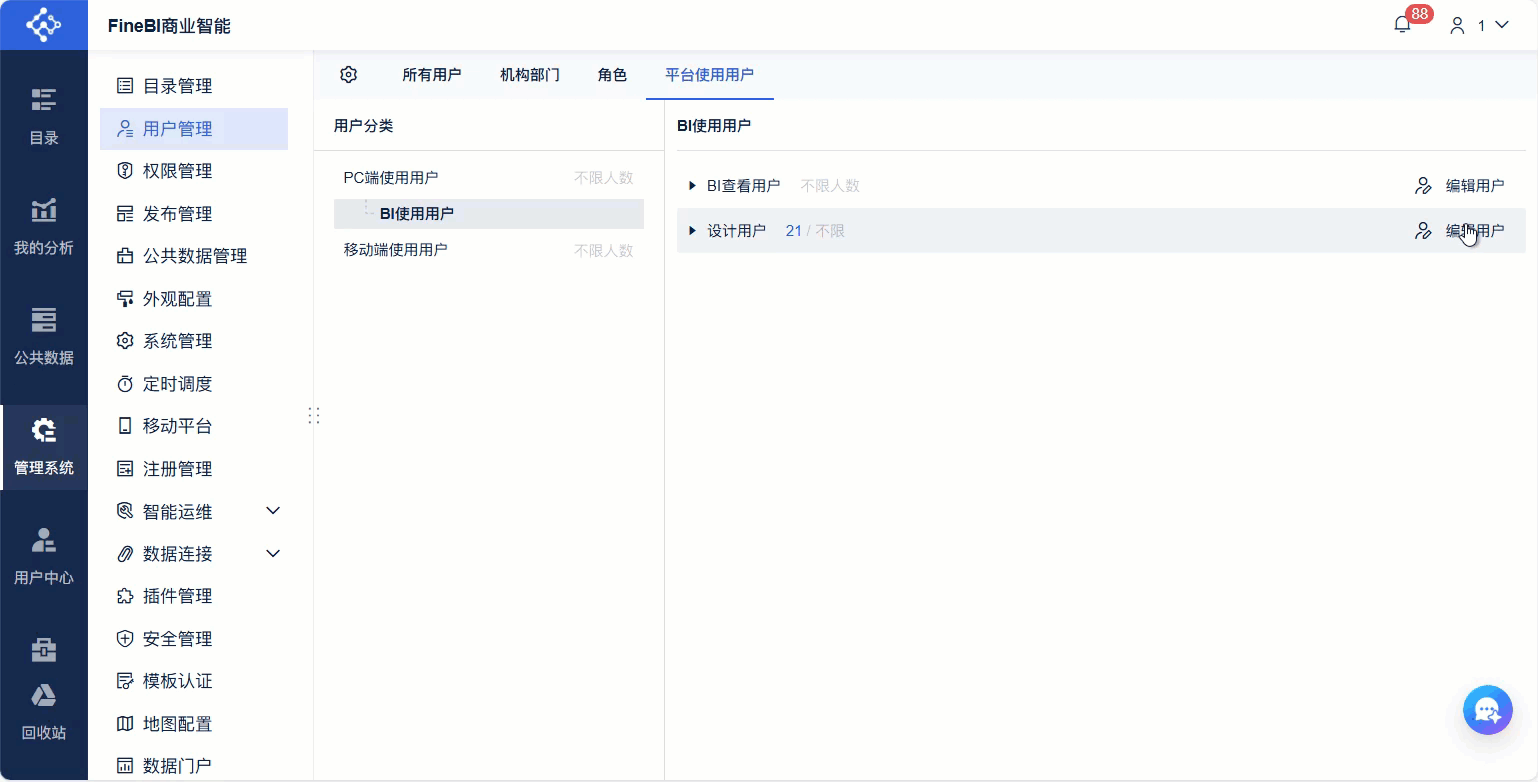The height and width of the screenshot is (782, 1538).
Task: Open 回收站 recycle bin
Action: point(43,713)
